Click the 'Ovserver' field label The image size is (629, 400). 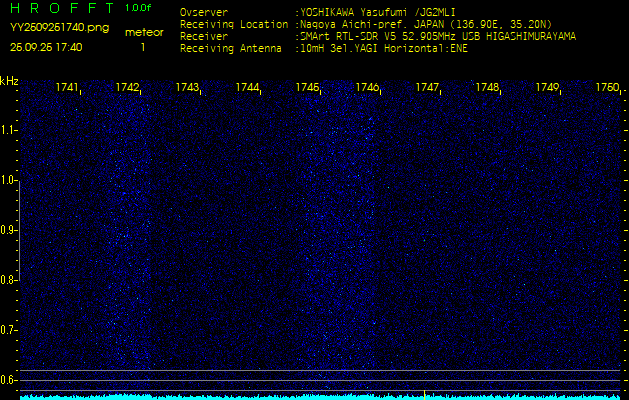click(204, 12)
